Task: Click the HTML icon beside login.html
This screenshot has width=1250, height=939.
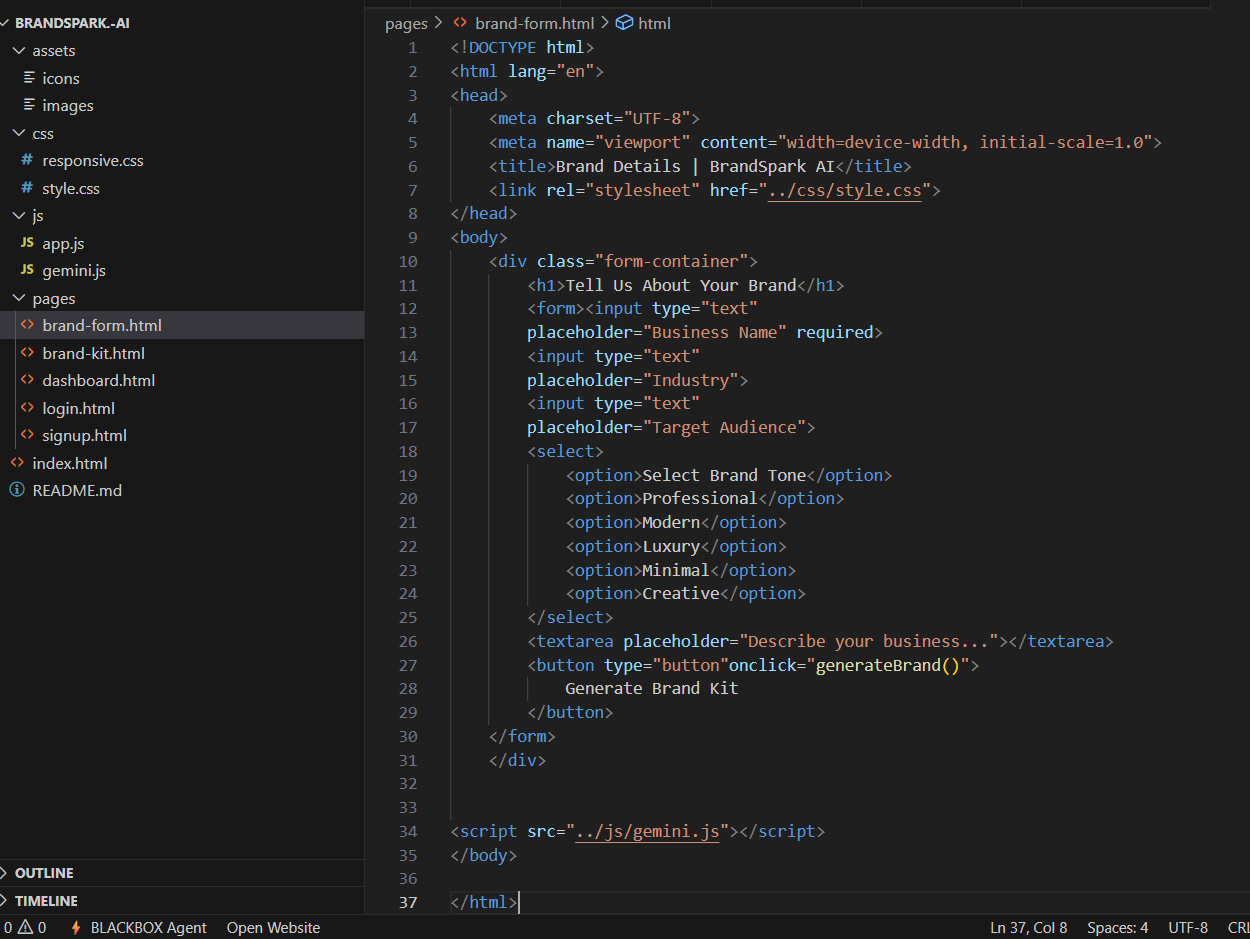Action: click(x=27, y=408)
